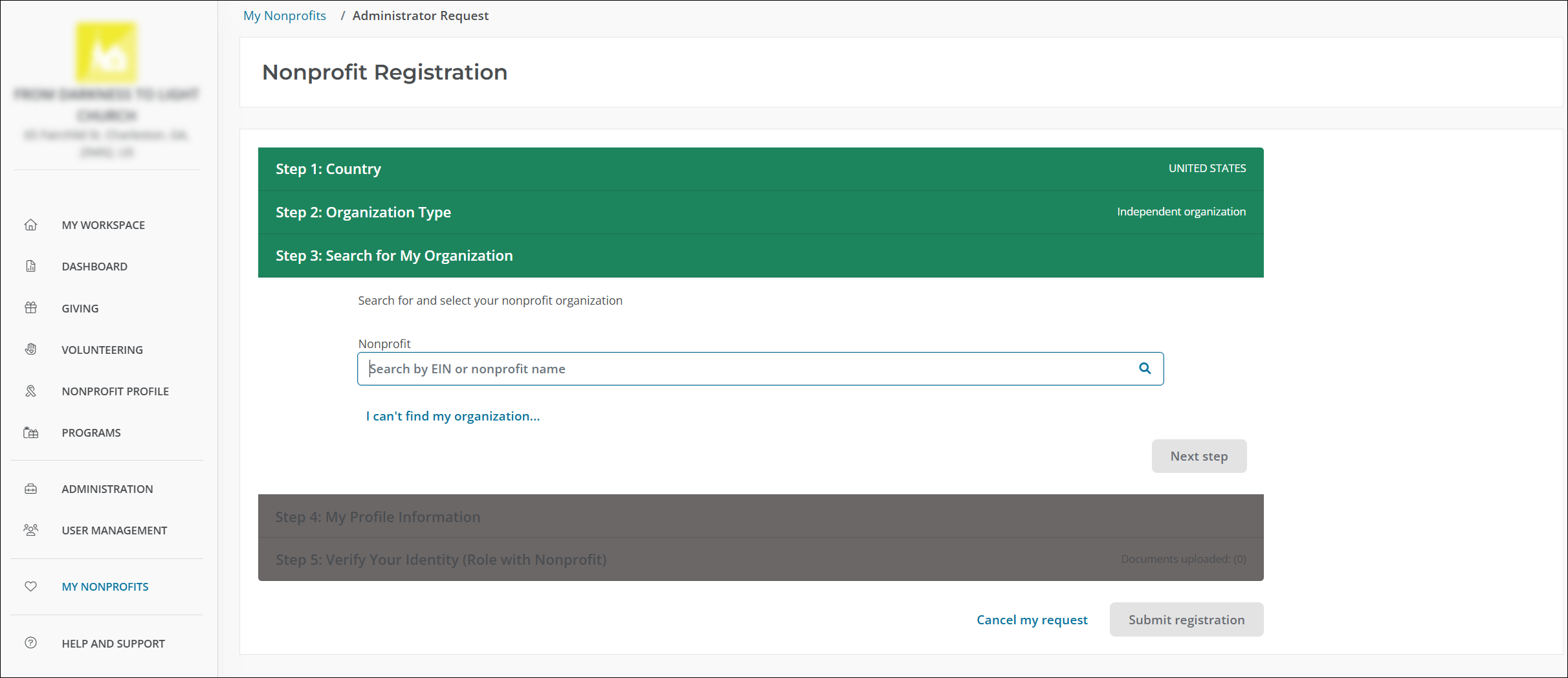1568x678 pixels.
Task: Click the Volunteering hand icon
Action: tap(30, 349)
